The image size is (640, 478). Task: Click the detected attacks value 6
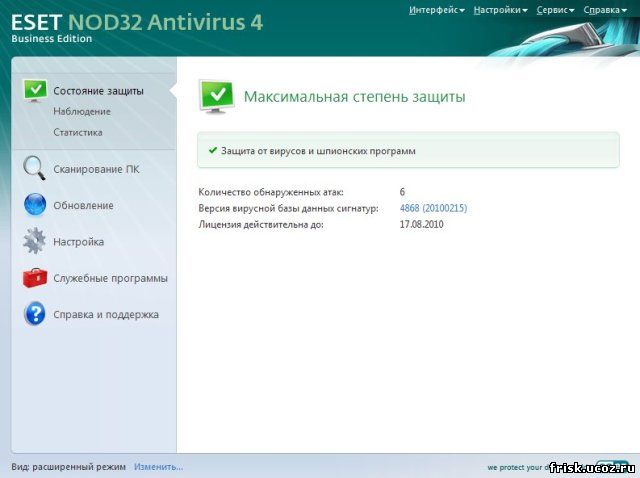(402, 191)
